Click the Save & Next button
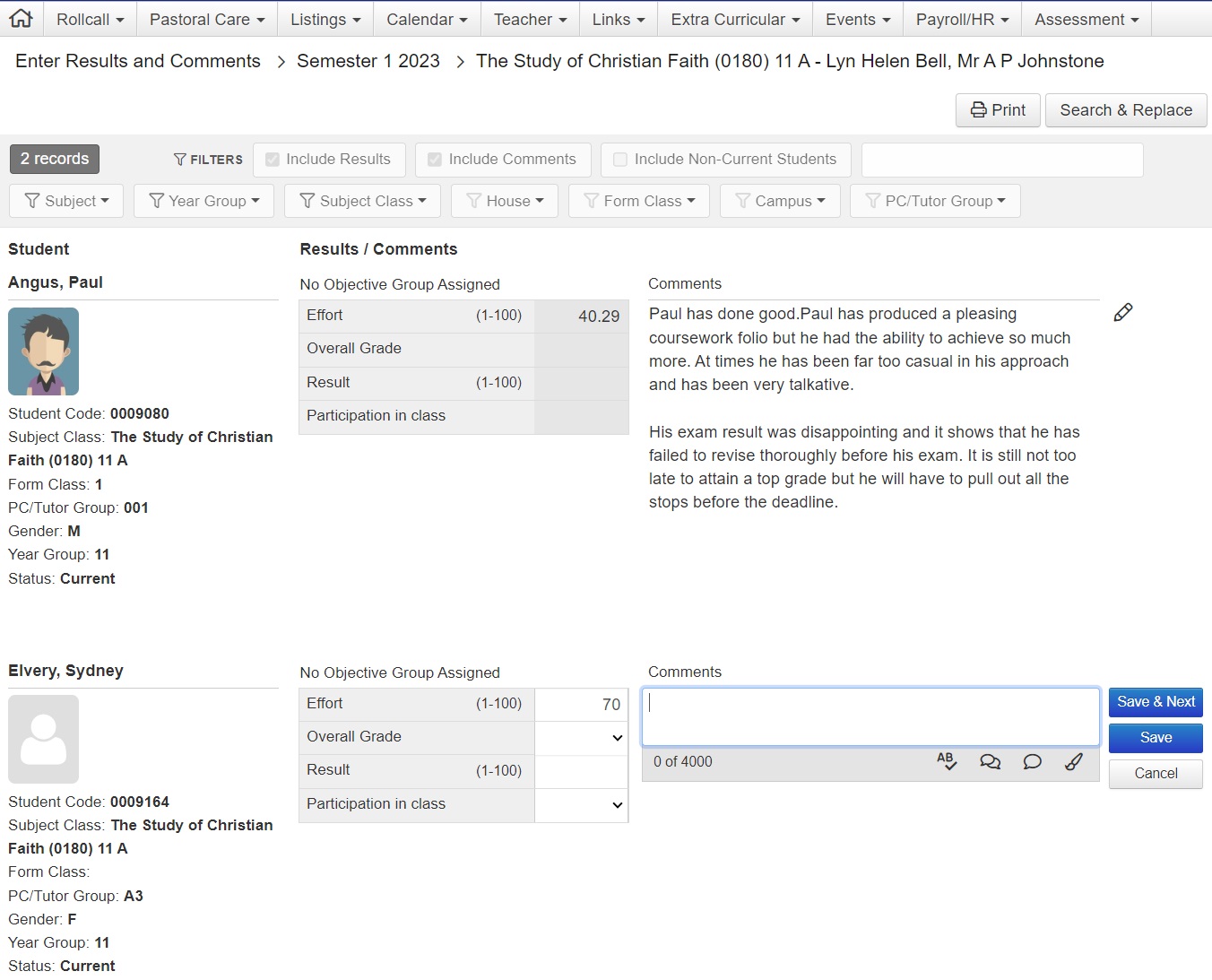This screenshot has height=980, width=1212. (1155, 702)
